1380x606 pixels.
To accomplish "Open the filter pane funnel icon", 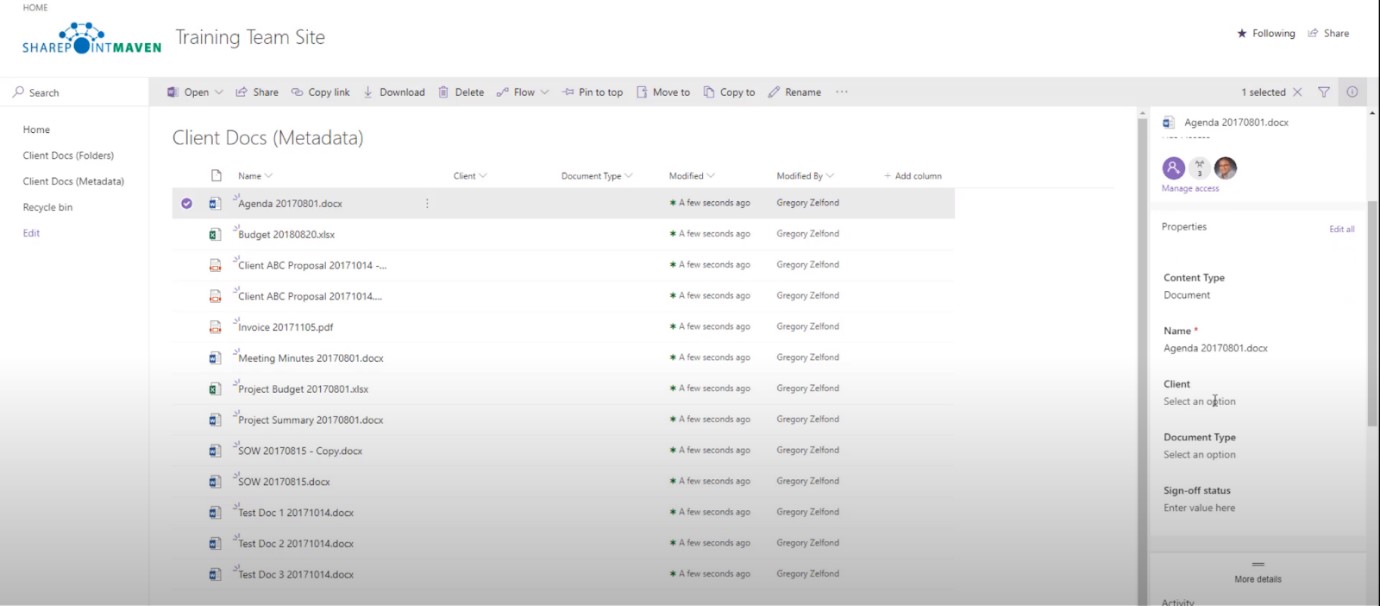I will 1324,92.
